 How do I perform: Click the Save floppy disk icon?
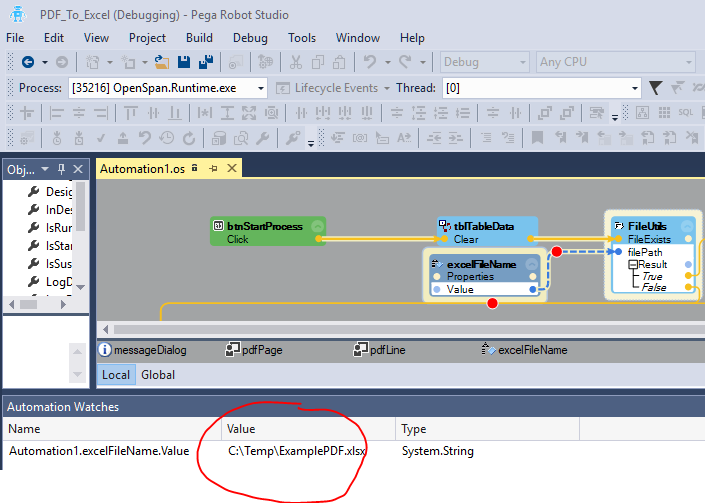(184, 62)
